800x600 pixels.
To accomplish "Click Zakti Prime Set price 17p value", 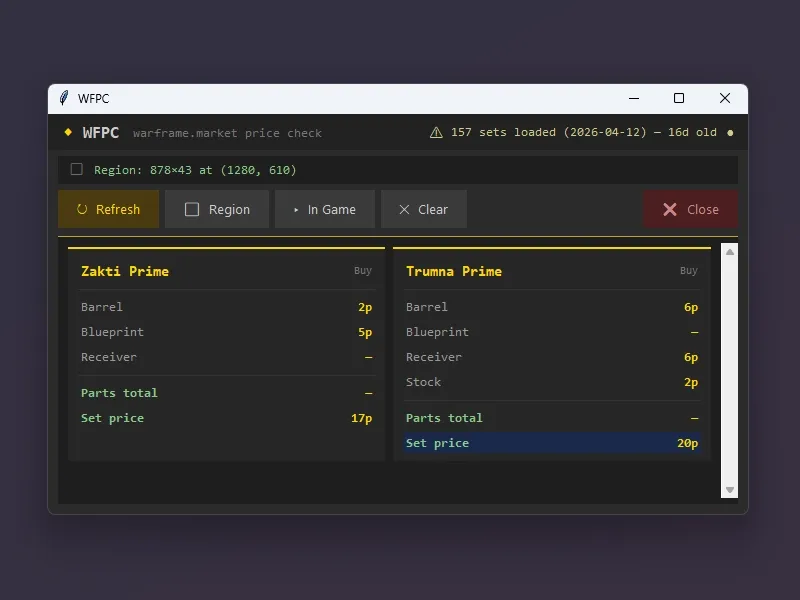I will (361, 418).
